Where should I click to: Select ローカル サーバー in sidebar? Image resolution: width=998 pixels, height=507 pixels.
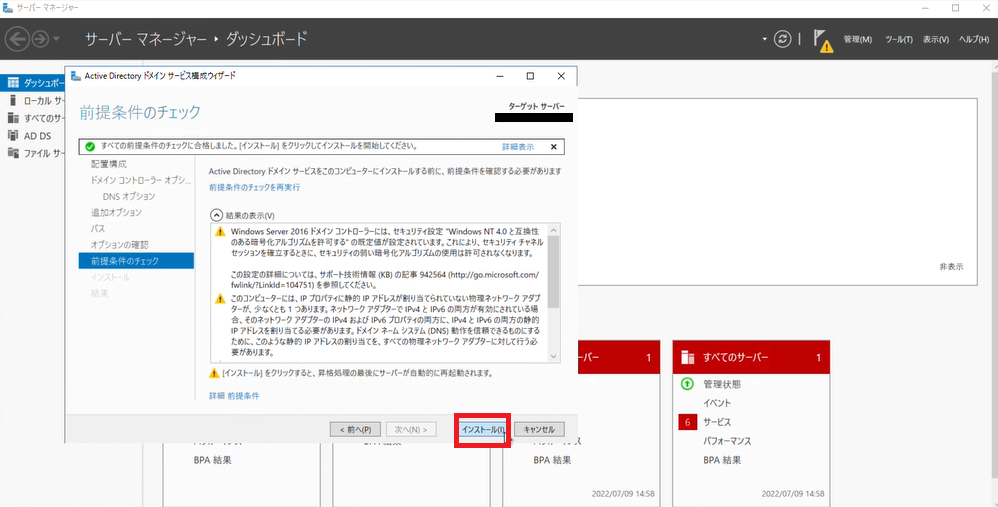(32, 101)
